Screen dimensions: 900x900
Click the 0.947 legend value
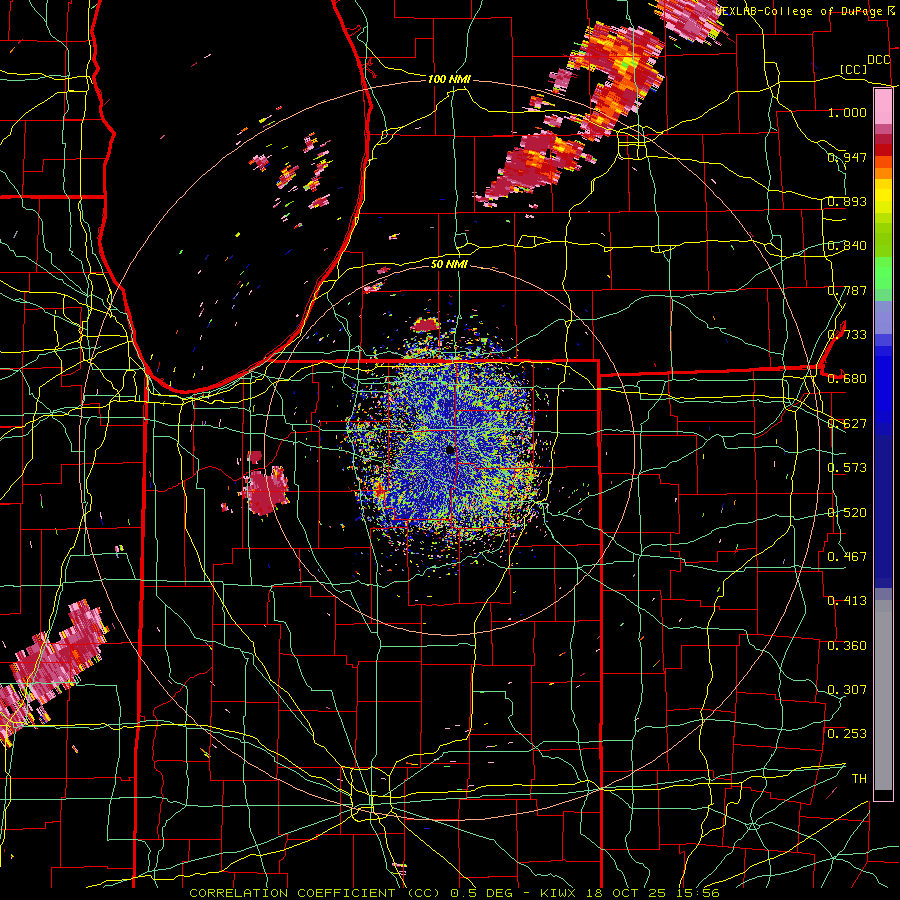coord(847,157)
